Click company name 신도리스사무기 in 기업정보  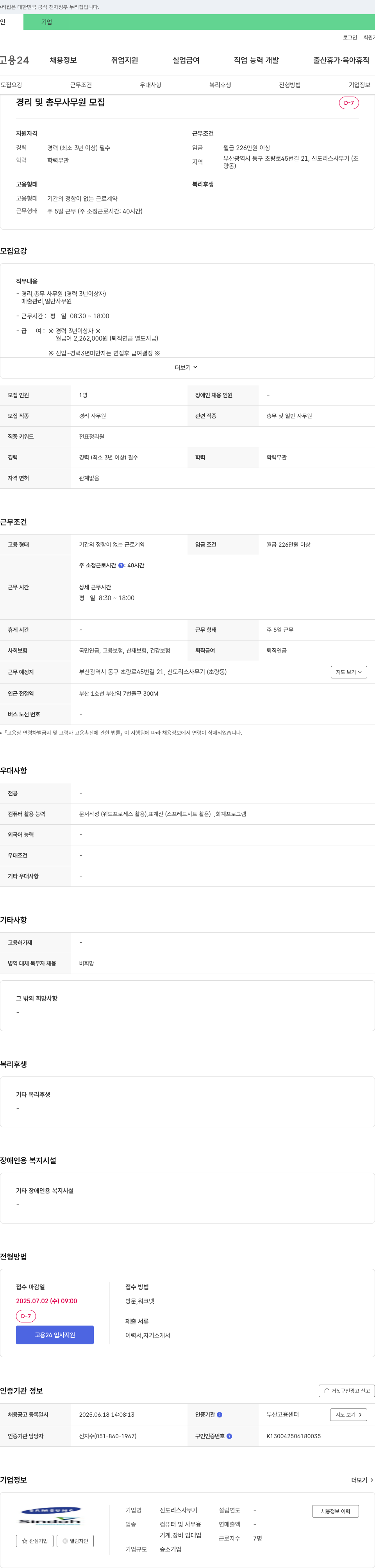coord(179,1510)
